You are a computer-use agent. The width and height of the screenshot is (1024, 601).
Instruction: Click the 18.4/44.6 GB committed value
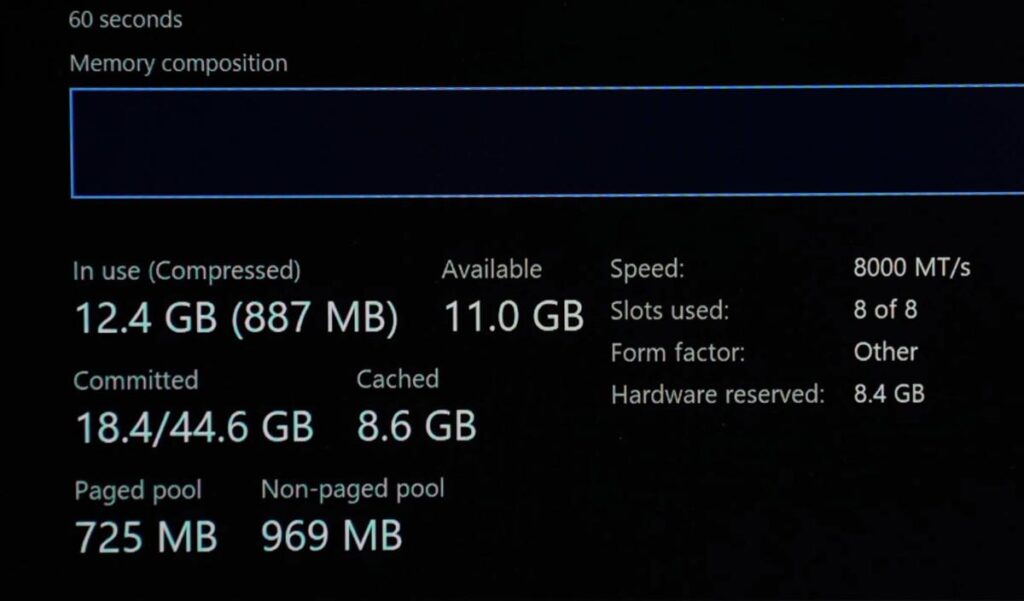(x=195, y=427)
